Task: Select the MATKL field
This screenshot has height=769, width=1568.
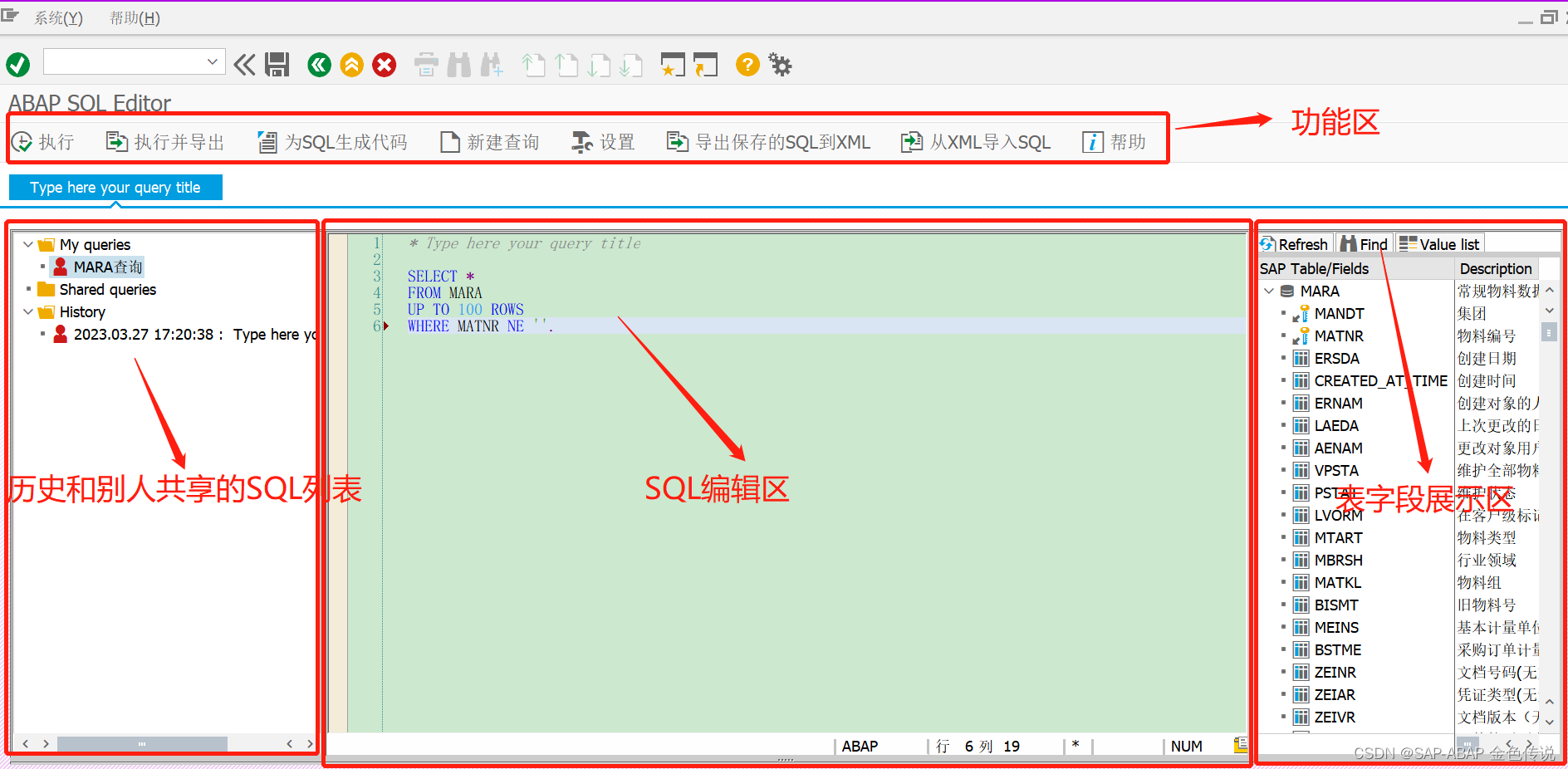Action: click(1338, 582)
